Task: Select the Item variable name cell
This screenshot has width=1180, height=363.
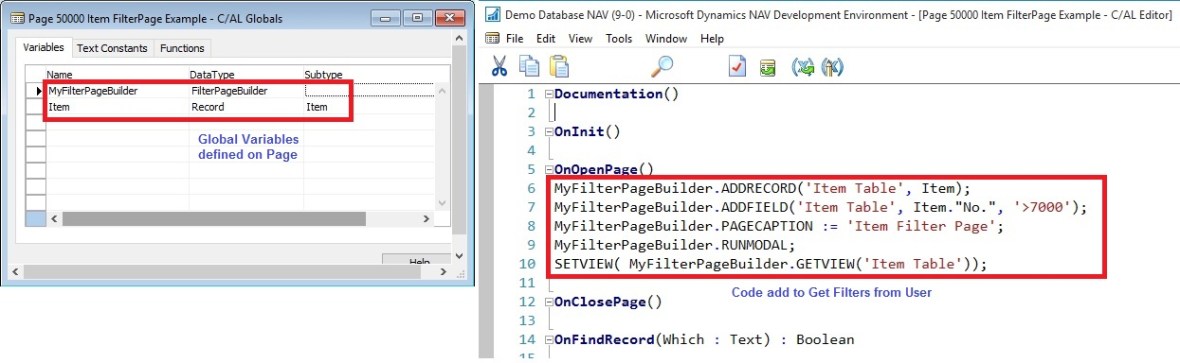Action: pos(117,107)
